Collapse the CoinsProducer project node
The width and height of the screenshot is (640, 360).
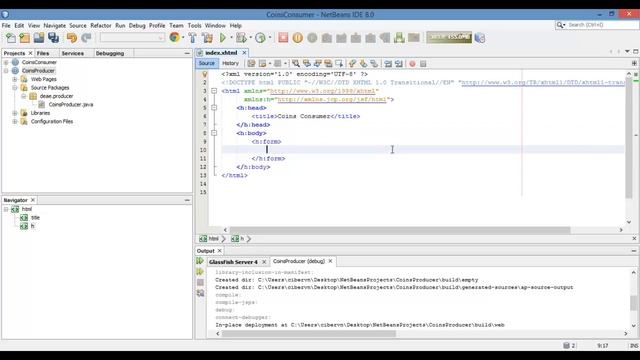coord(6,71)
